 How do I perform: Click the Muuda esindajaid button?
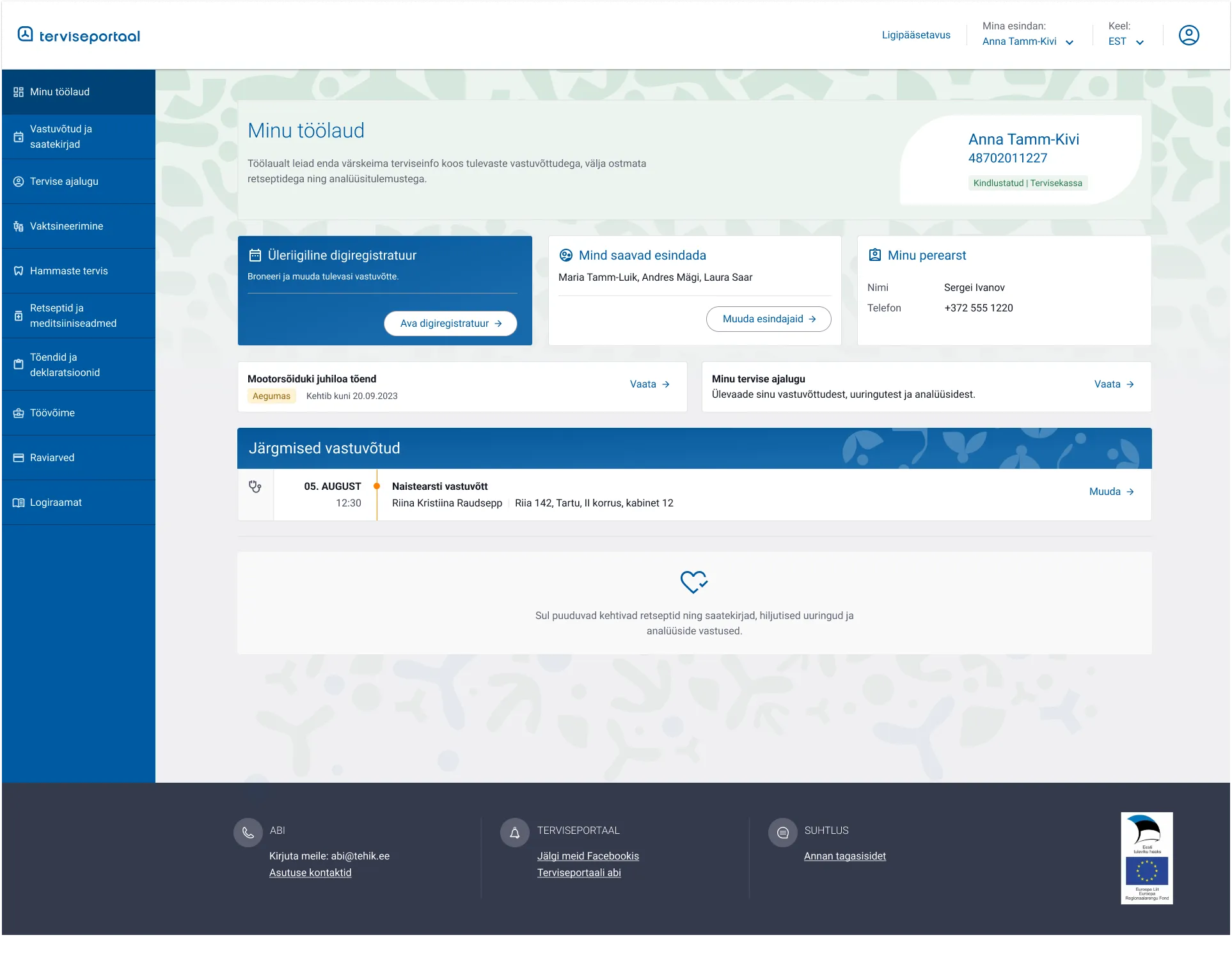coord(769,319)
